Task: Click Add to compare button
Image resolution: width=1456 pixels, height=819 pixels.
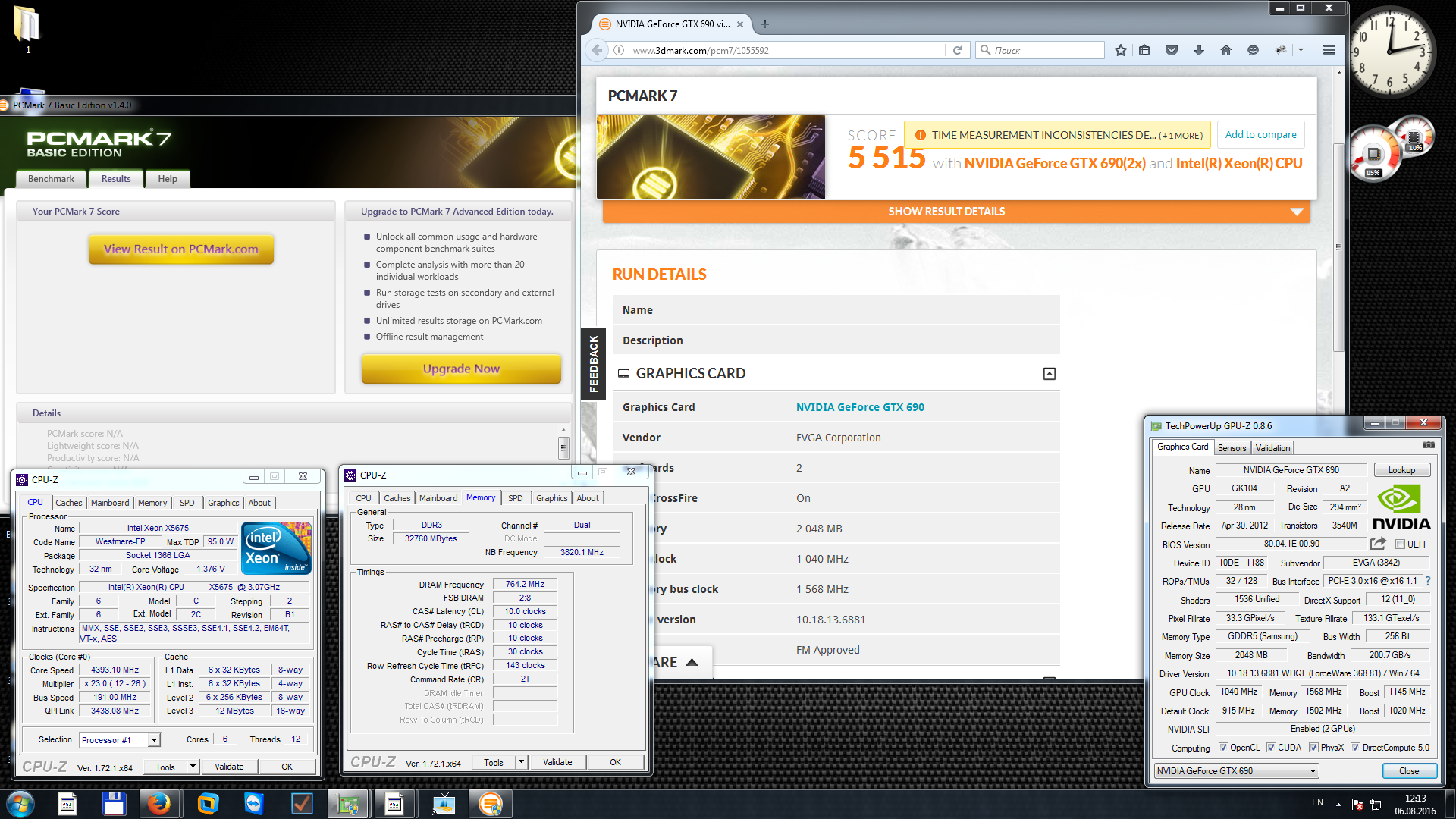Action: [x=1260, y=135]
